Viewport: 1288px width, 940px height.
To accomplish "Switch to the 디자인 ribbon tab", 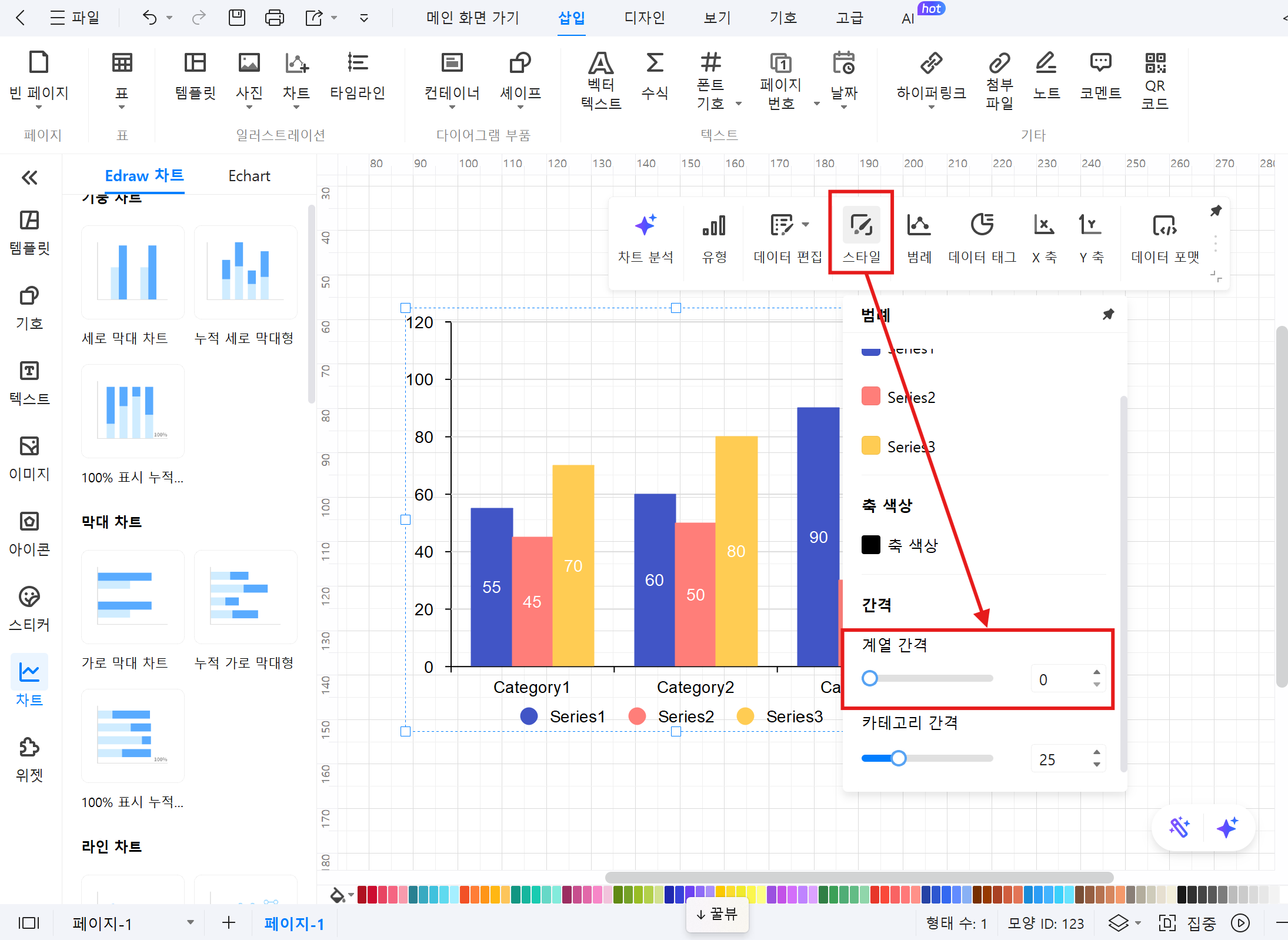I will [645, 18].
